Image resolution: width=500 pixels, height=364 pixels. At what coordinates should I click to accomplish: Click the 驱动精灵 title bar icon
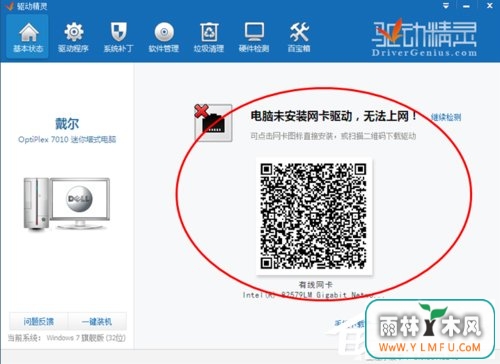click(x=10, y=6)
